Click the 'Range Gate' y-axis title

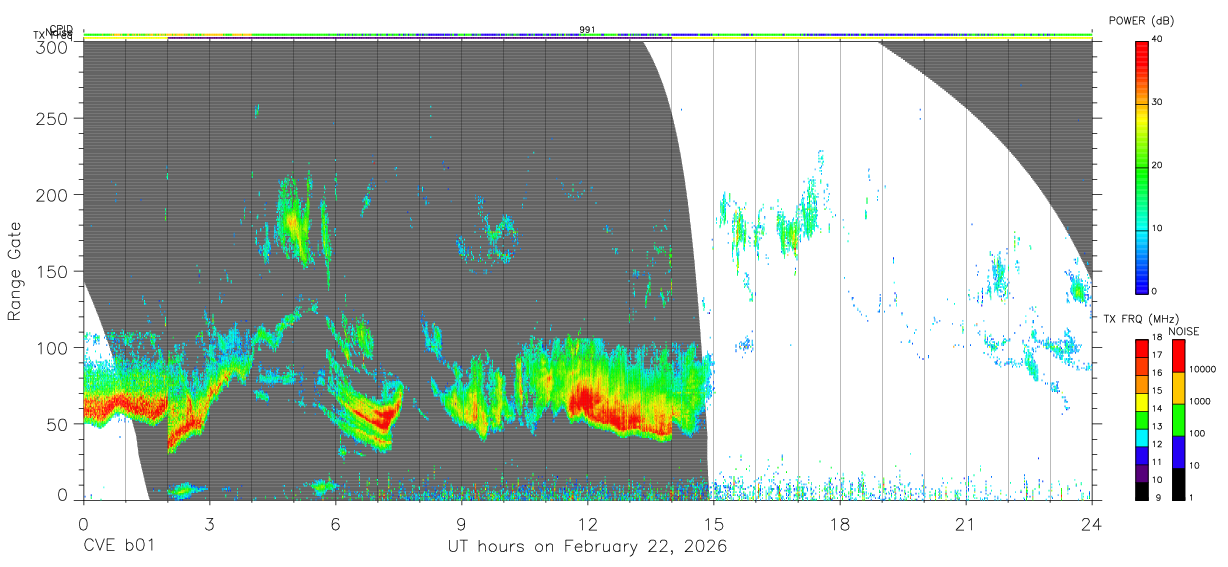pos(15,272)
